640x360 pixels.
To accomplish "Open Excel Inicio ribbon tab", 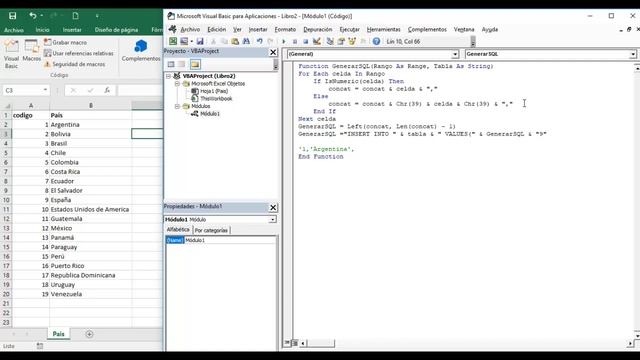I will tap(42, 30).
